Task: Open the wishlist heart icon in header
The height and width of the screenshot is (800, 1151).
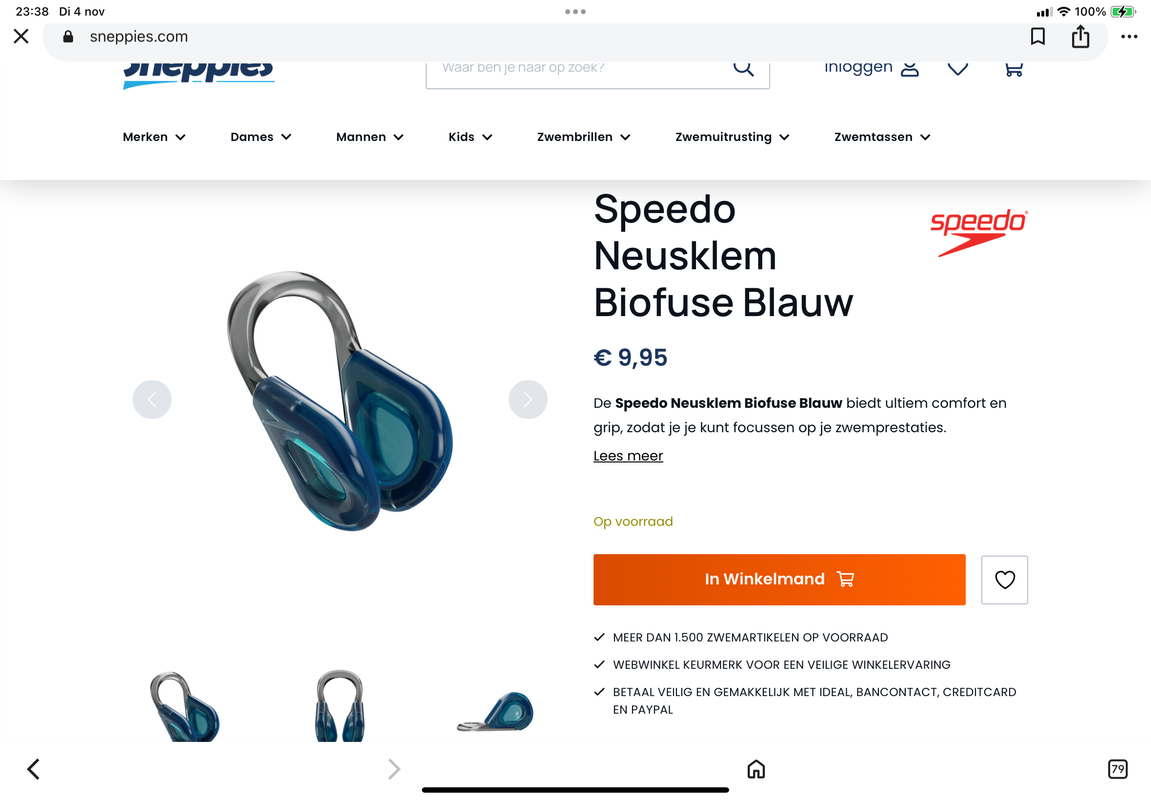Action: coord(958,69)
